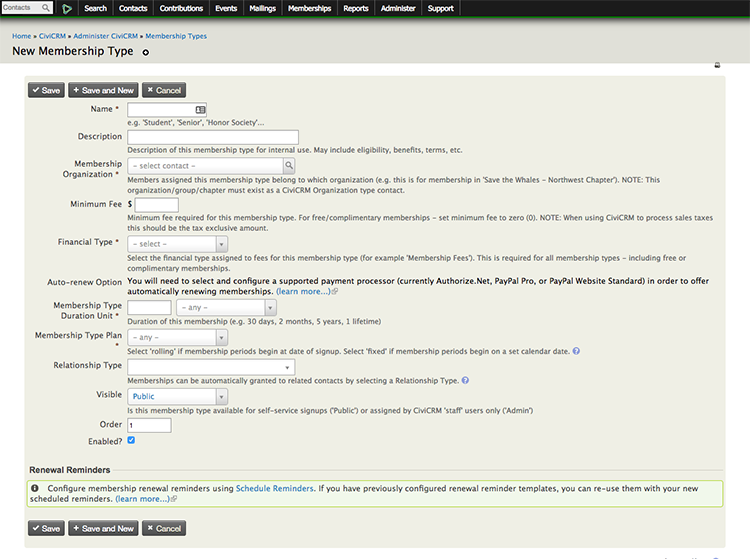The width and height of the screenshot is (750, 559).
Task: Click learn more link in Renewal Reminders
Action: click(143, 499)
